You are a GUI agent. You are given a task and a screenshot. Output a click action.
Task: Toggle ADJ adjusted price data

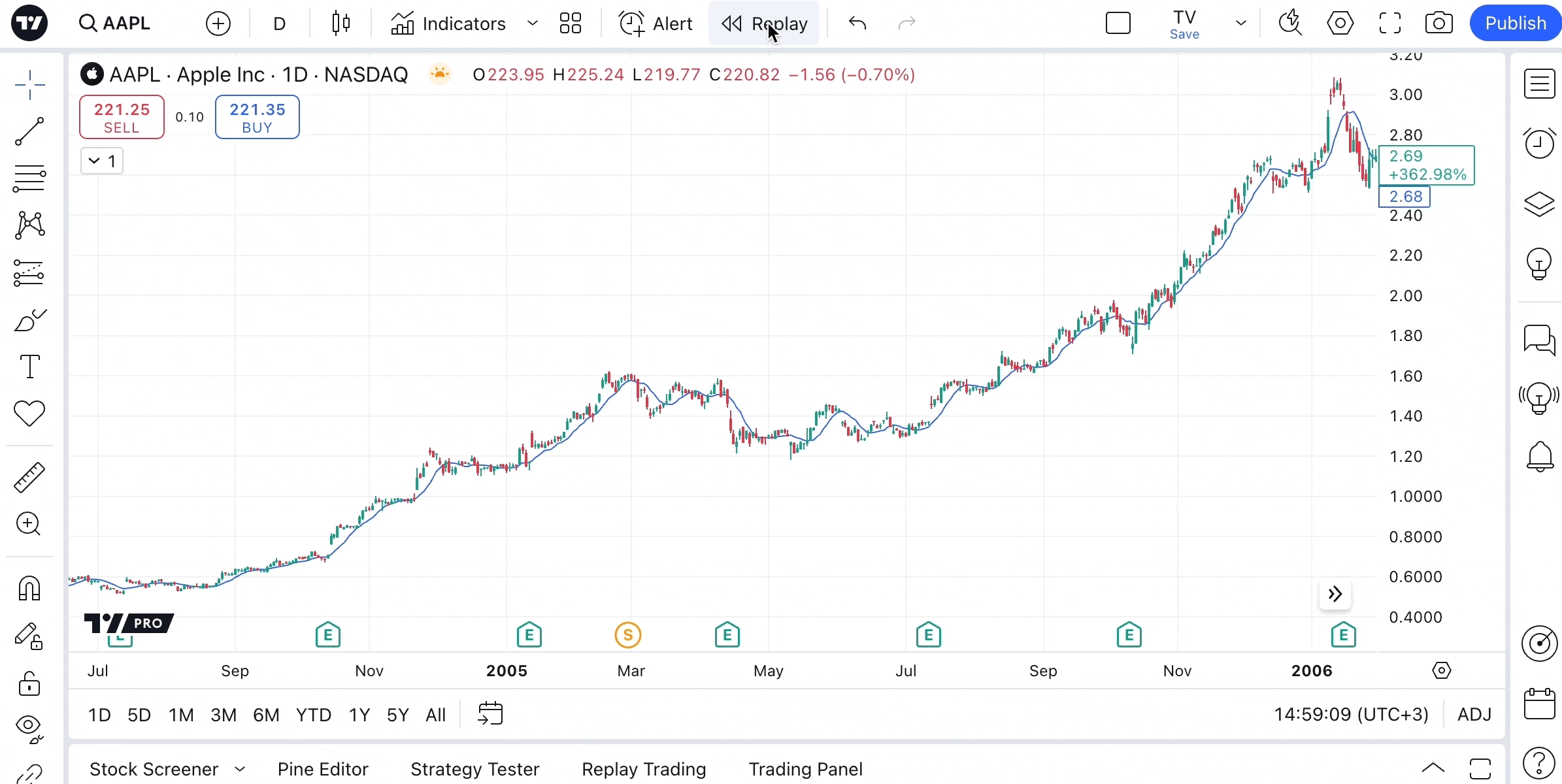click(1474, 714)
